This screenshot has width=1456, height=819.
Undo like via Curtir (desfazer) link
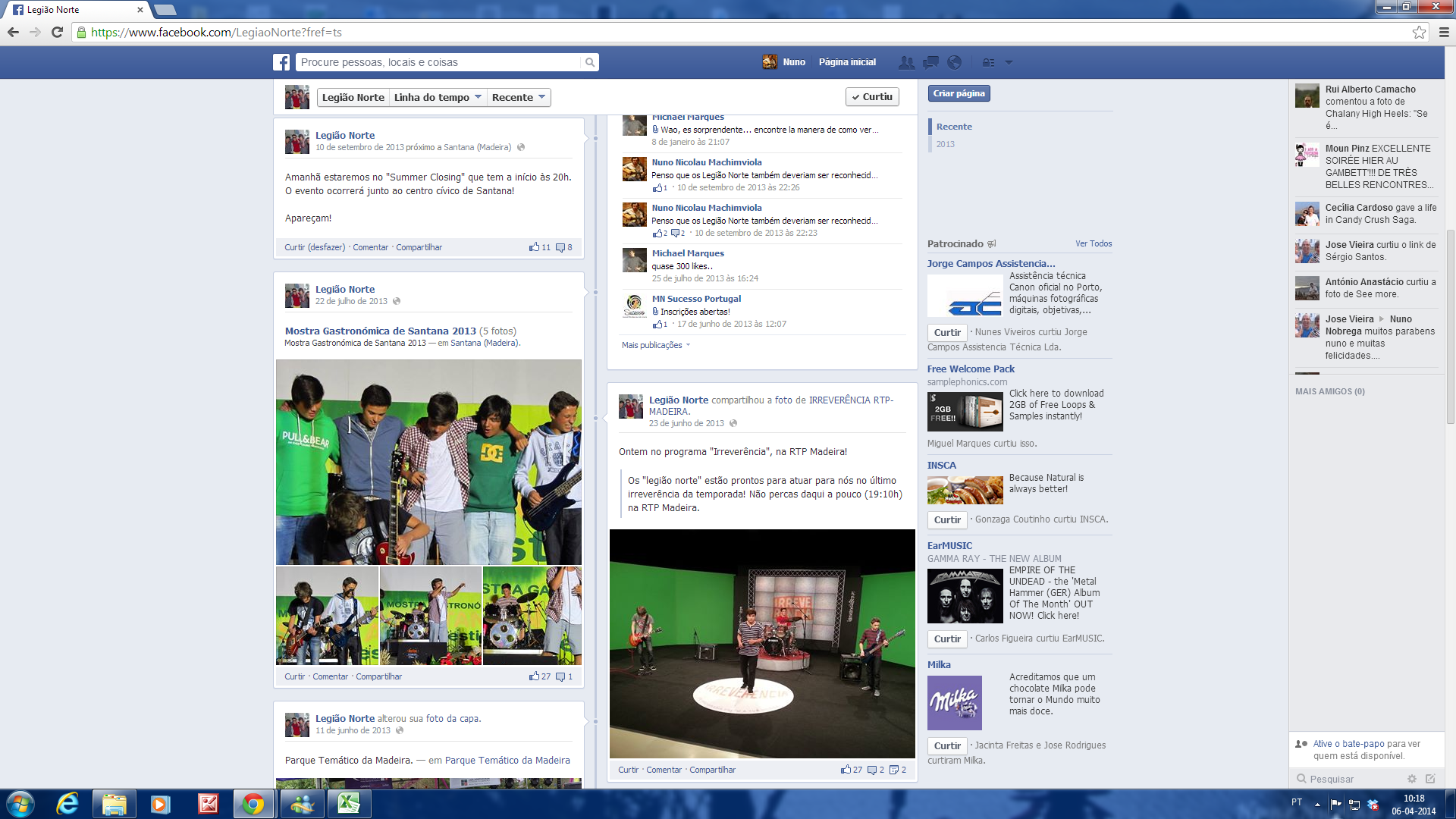coord(314,247)
